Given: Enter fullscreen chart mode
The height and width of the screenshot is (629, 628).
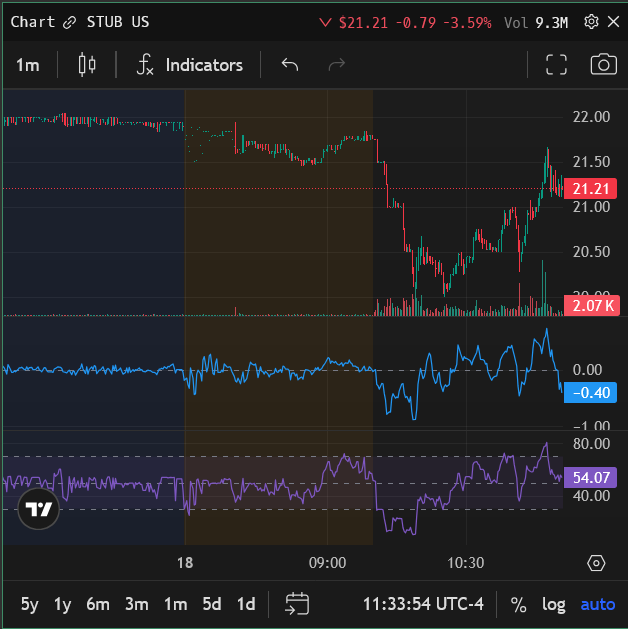Looking at the screenshot, I should pyautogui.click(x=557, y=65).
